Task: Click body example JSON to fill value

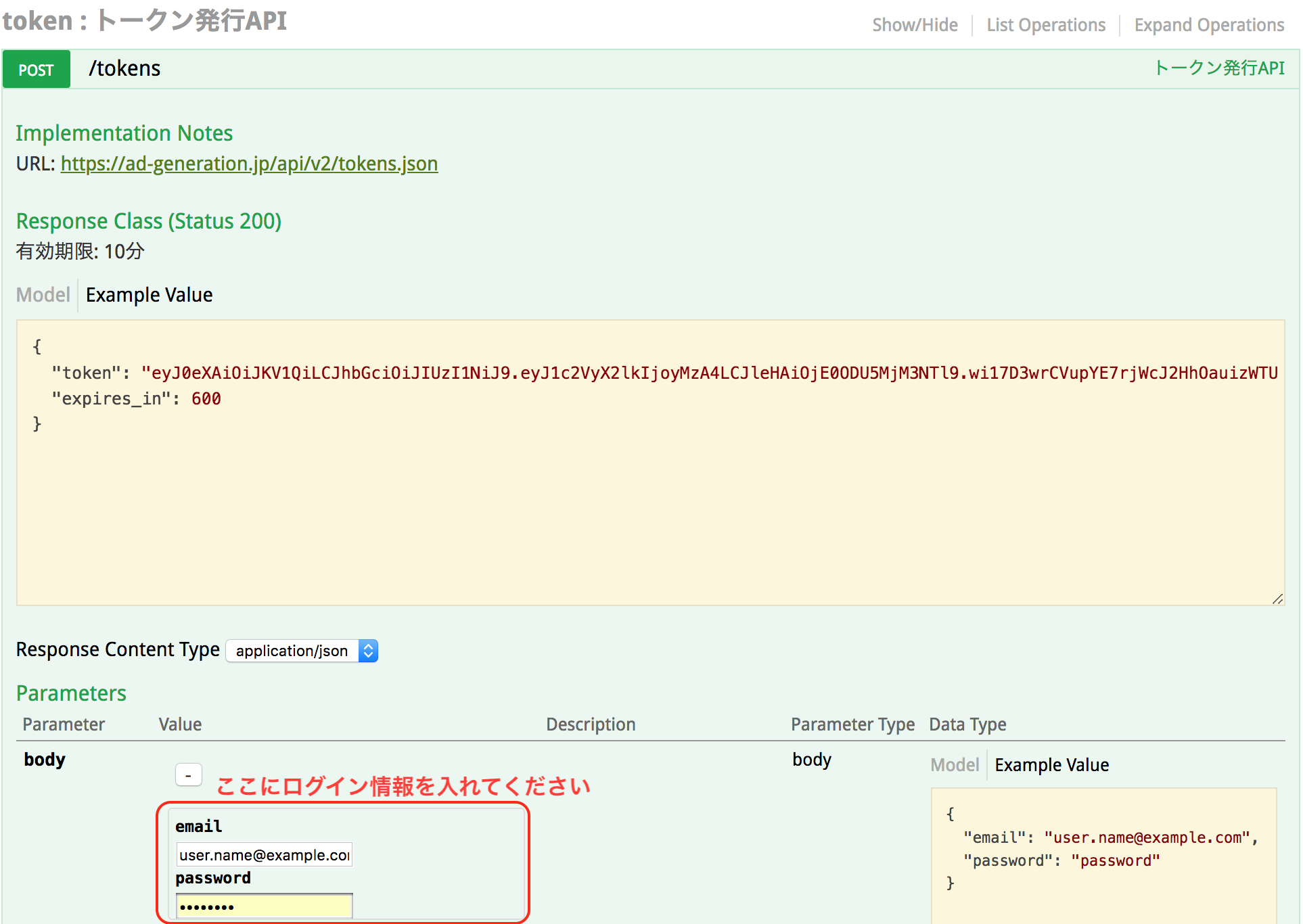Action: click(1103, 849)
